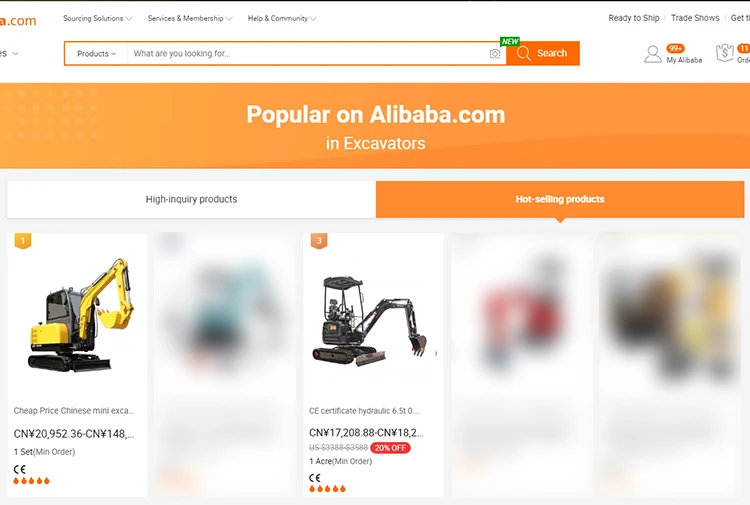Expand the Products search category dropdown
The width and height of the screenshot is (750, 505).
[x=97, y=54]
